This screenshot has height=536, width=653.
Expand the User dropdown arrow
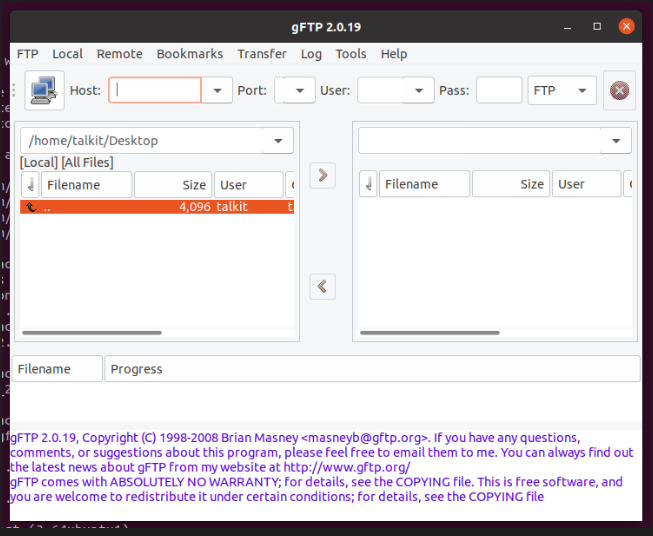(x=419, y=90)
